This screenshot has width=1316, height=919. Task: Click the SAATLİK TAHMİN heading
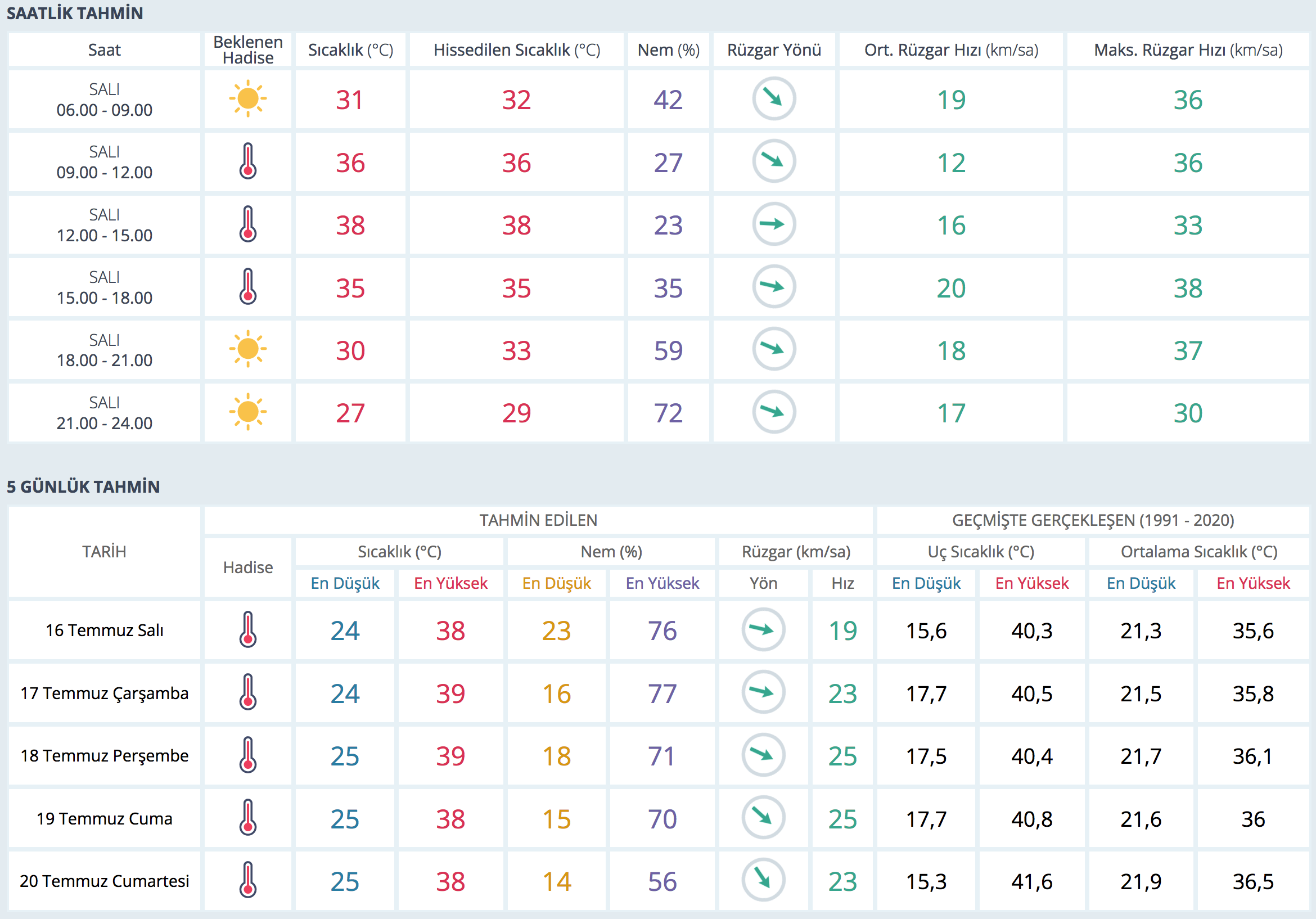[75, 13]
